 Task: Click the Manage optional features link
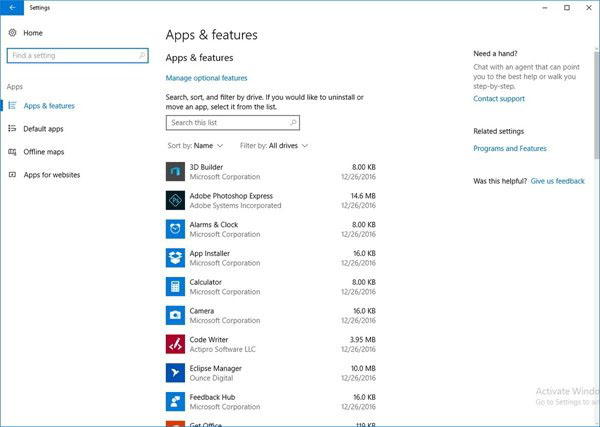pyautogui.click(x=206, y=78)
